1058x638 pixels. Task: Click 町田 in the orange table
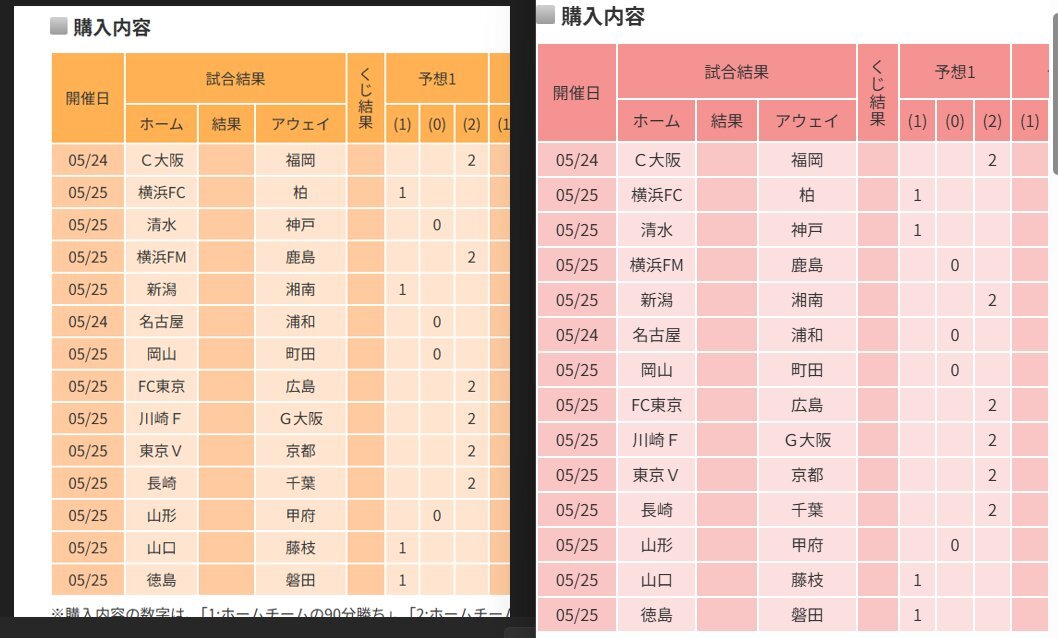tap(300, 355)
